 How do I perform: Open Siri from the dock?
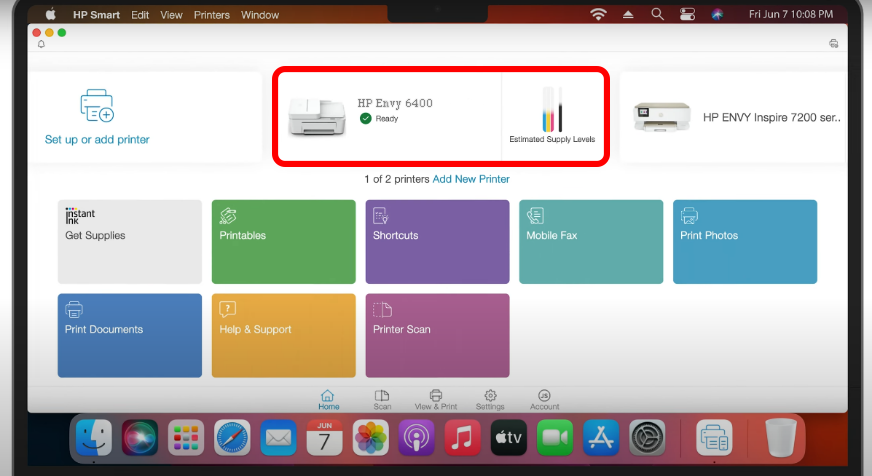[x=140, y=437]
